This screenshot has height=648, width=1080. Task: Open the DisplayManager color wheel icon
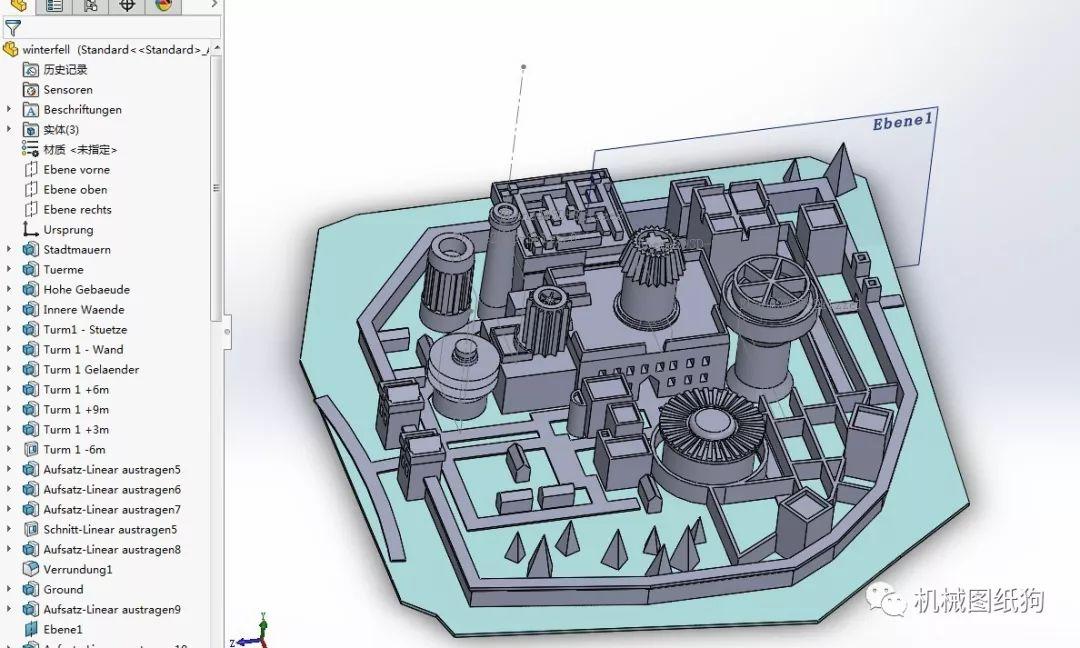[x=163, y=6]
